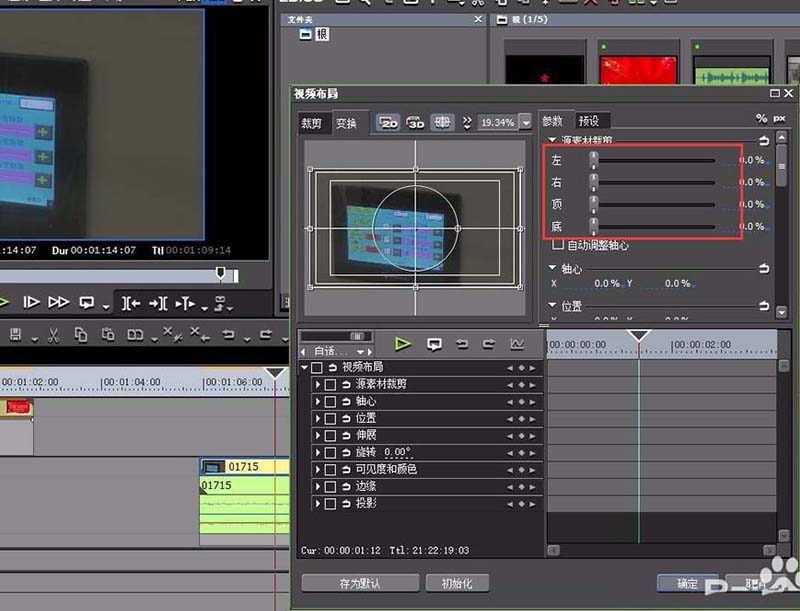Viewport: 800px width, 611px height.
Task: Redo in the keyframe panel toolbar
Action: (x=489, y=344)
